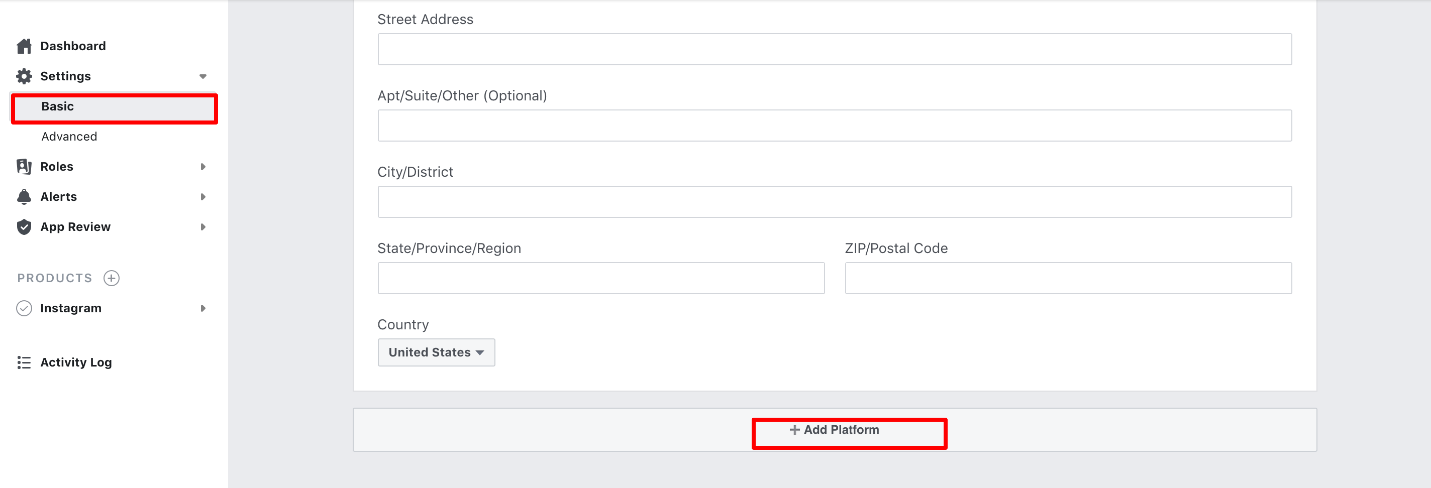The height and width of the screenshot is (488, 1431).
Task: Click the Dashboard home icon
Action: pos(24,46)
